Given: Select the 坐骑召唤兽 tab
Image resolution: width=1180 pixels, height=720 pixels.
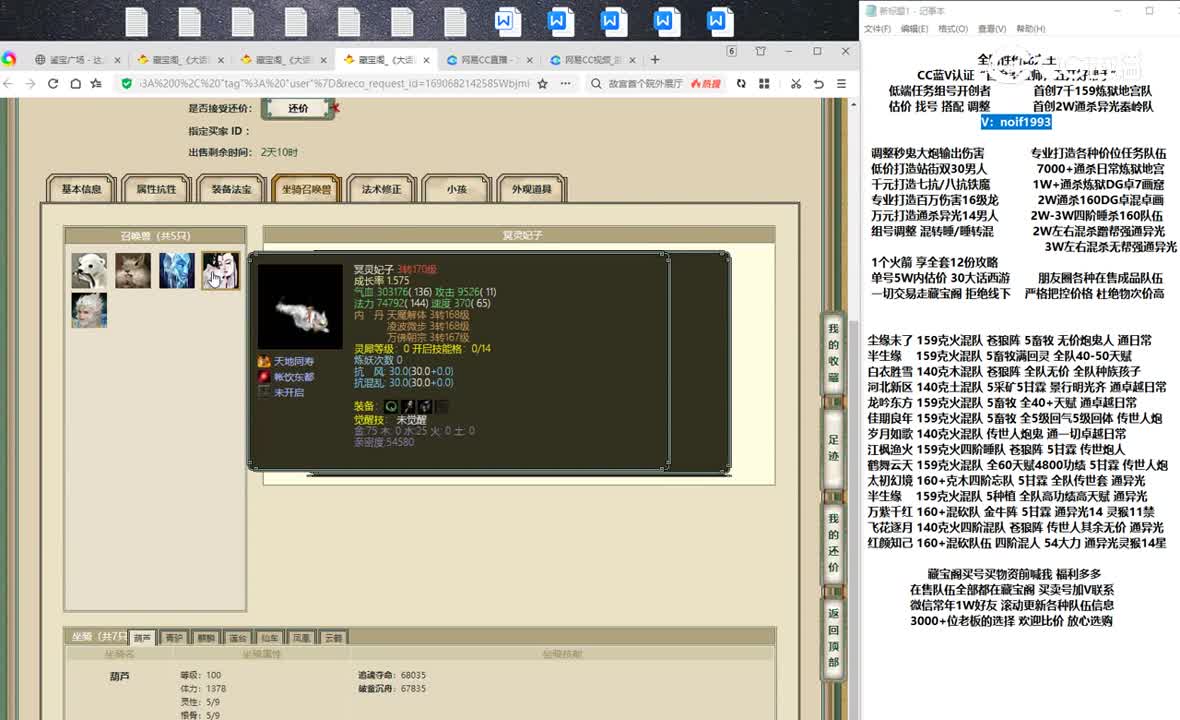Looking at the screenshot, I should click(x=306, y=189).
